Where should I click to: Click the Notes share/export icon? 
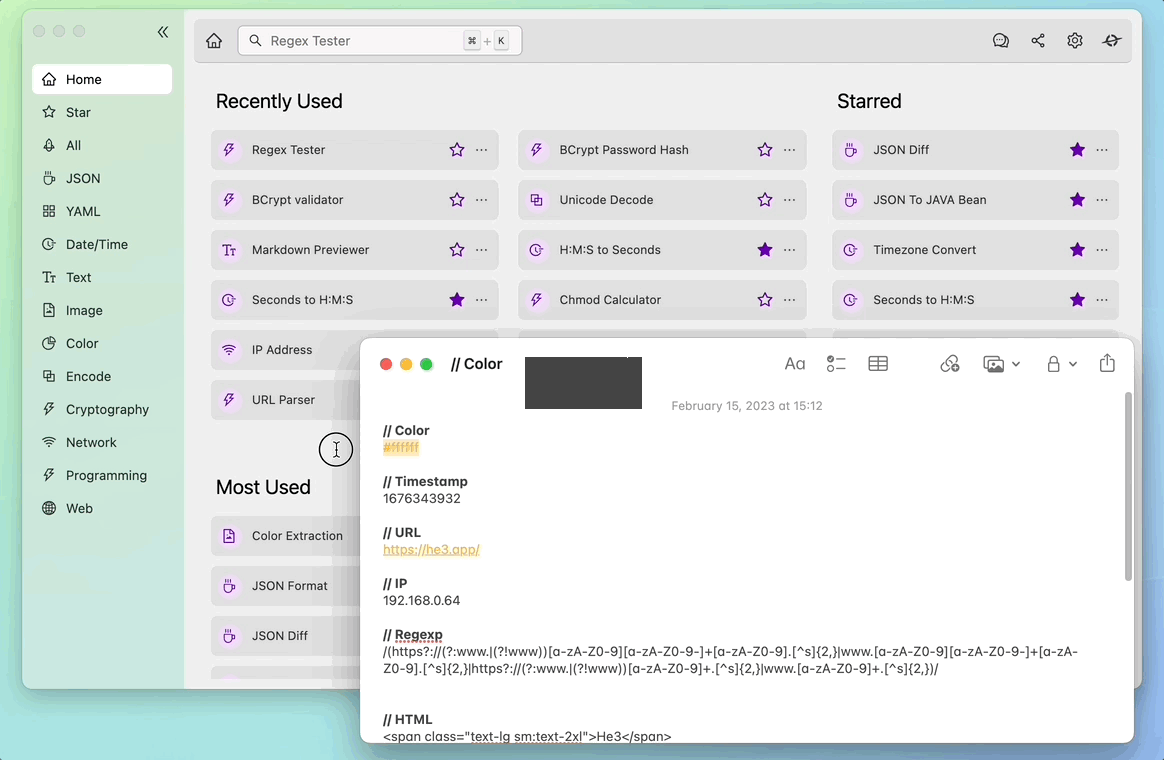point(1107,363)
